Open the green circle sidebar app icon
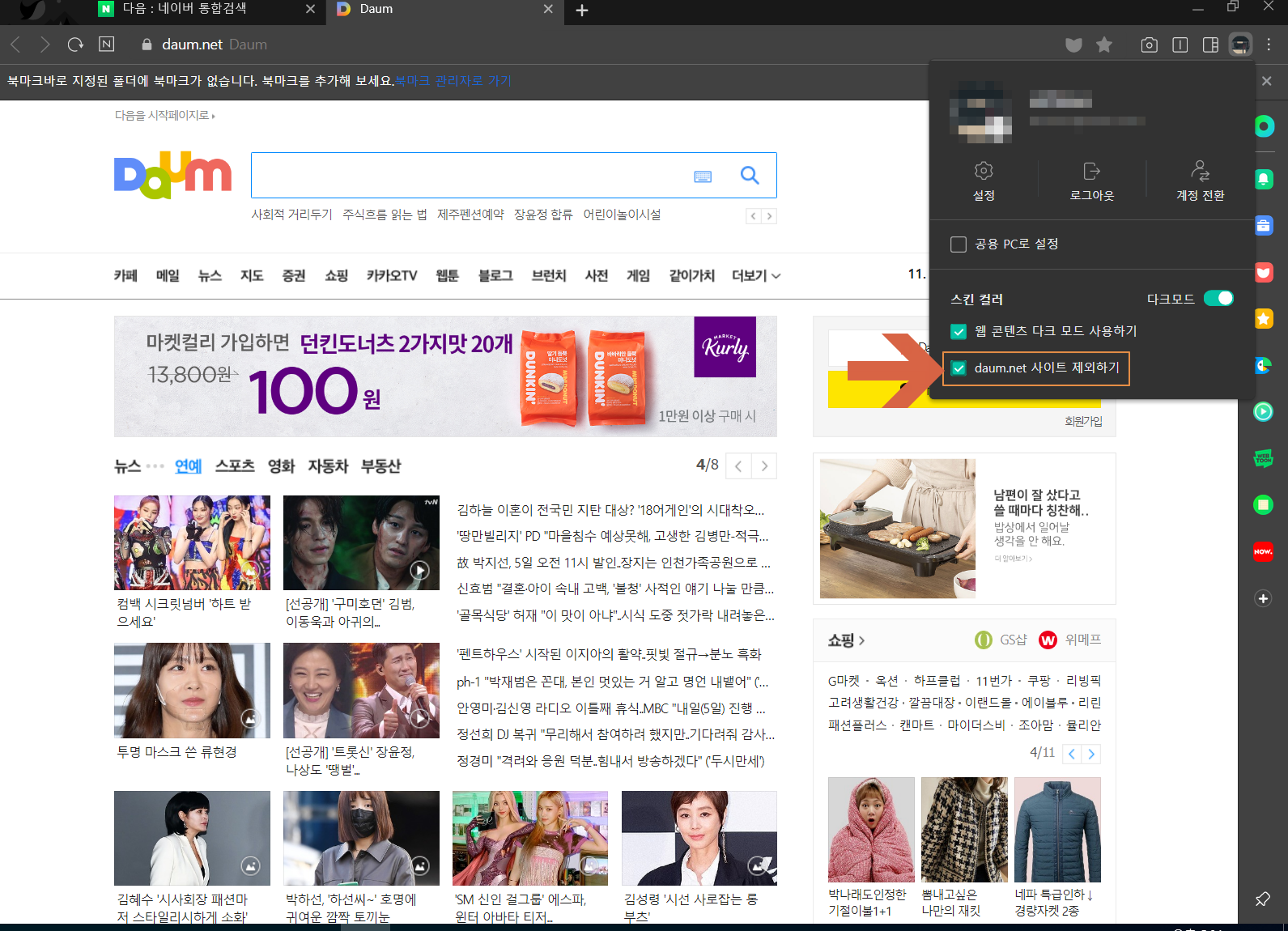 [1264, 126]
